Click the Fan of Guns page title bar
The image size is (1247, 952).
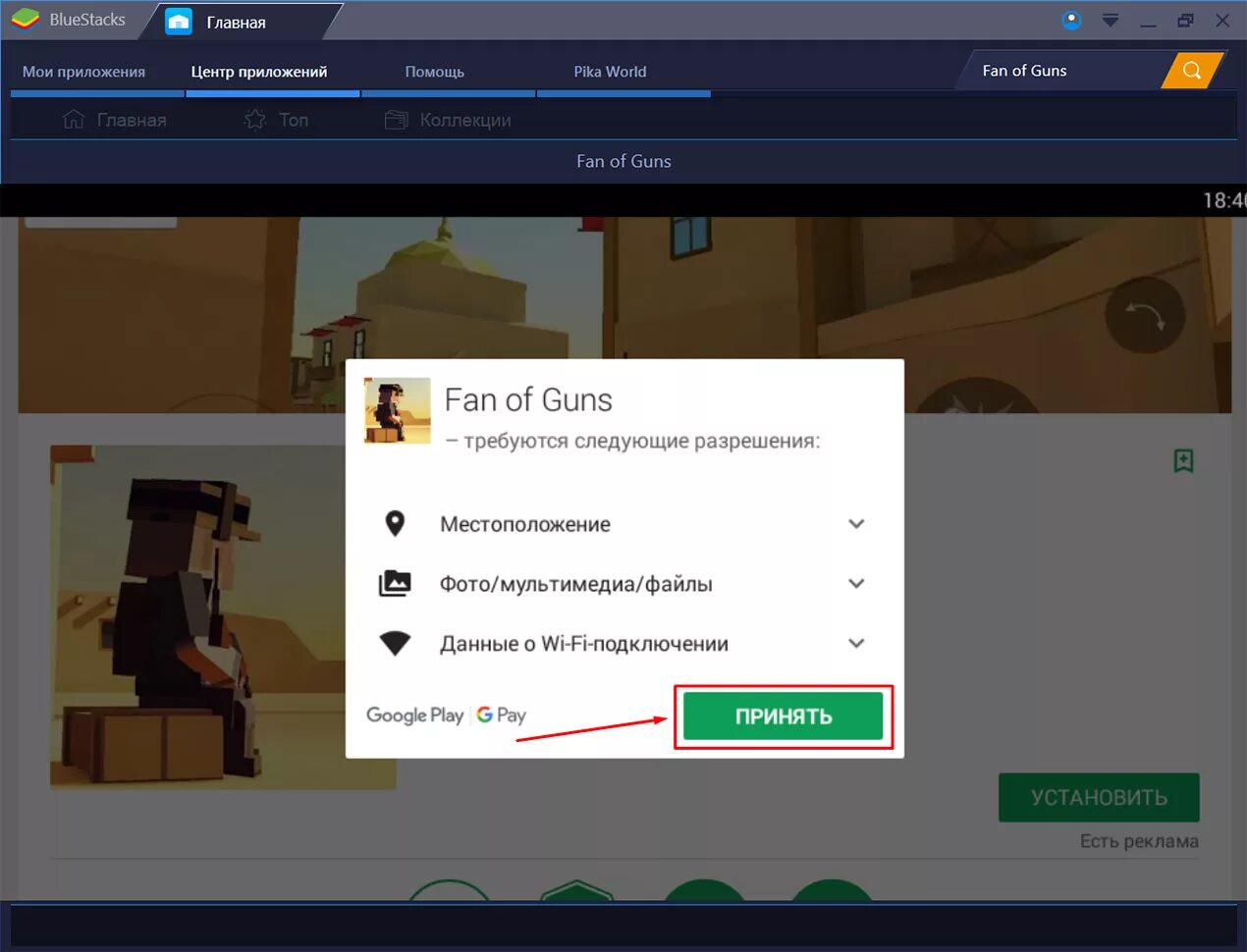pyautogui.click(x=623, y=161)
